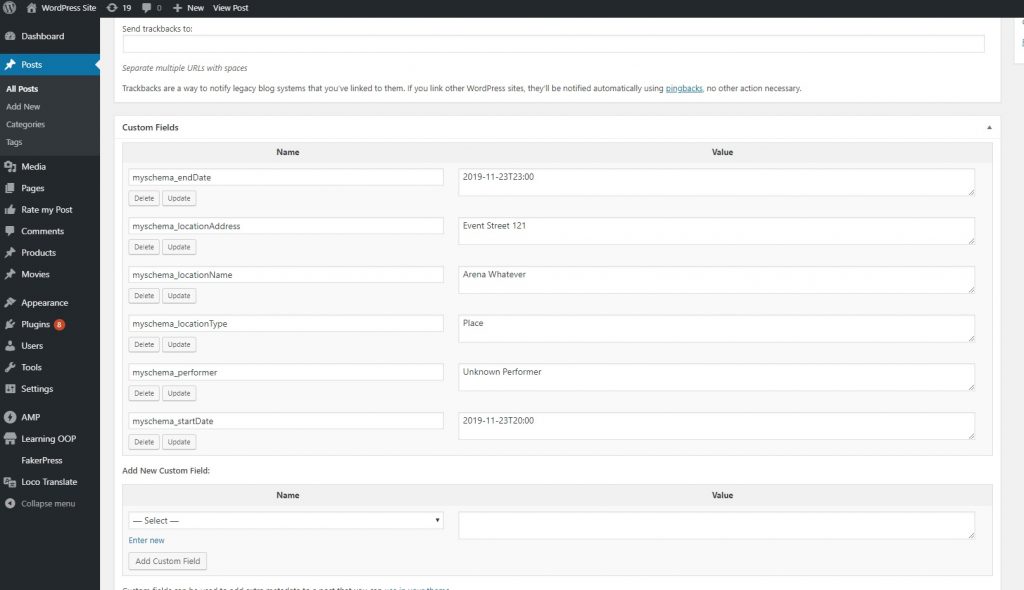Click the Rate my Post thumbs-up icon

pos(10,210)
